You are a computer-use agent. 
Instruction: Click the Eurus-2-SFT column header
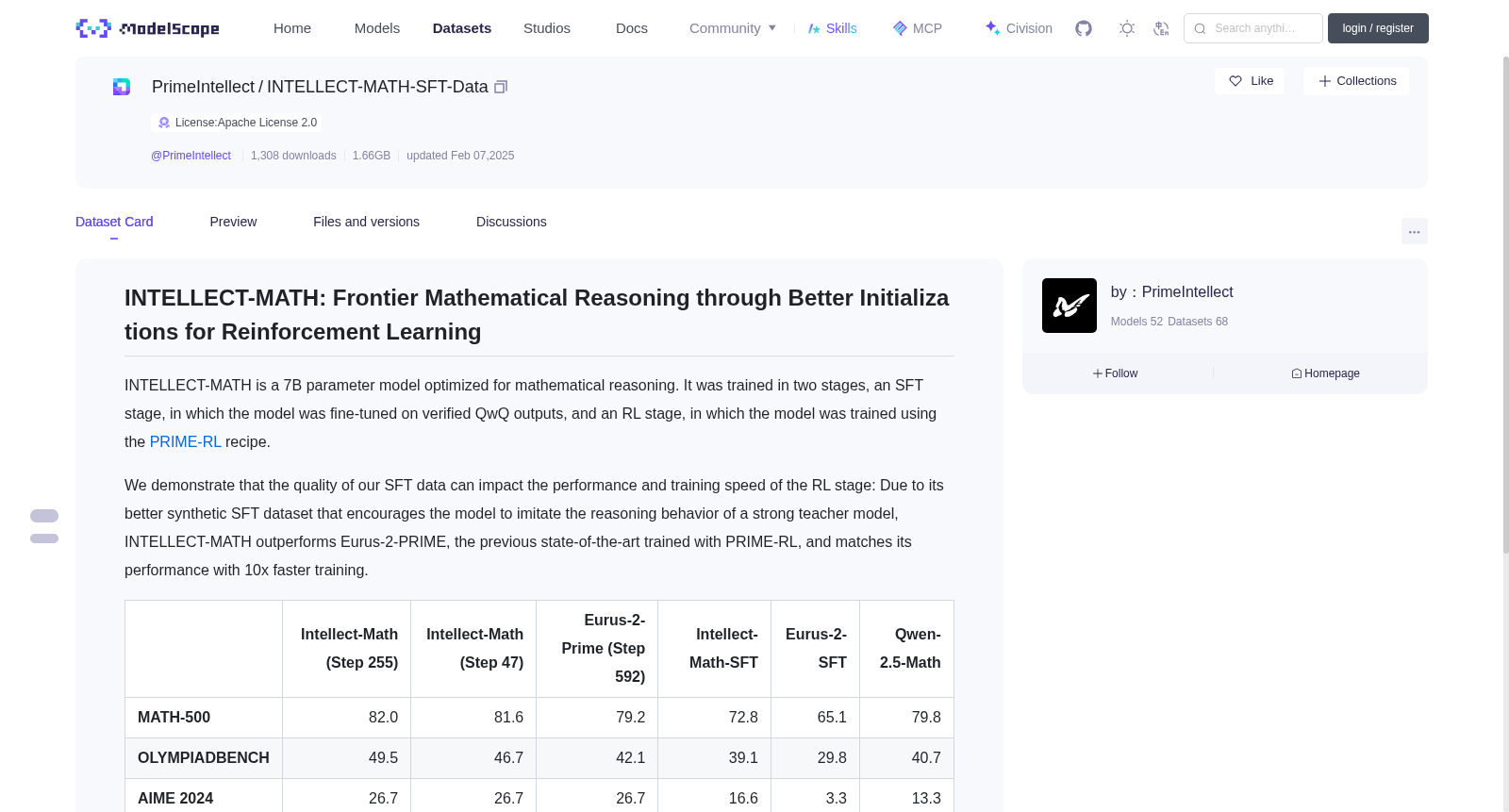tap(816, 649)
